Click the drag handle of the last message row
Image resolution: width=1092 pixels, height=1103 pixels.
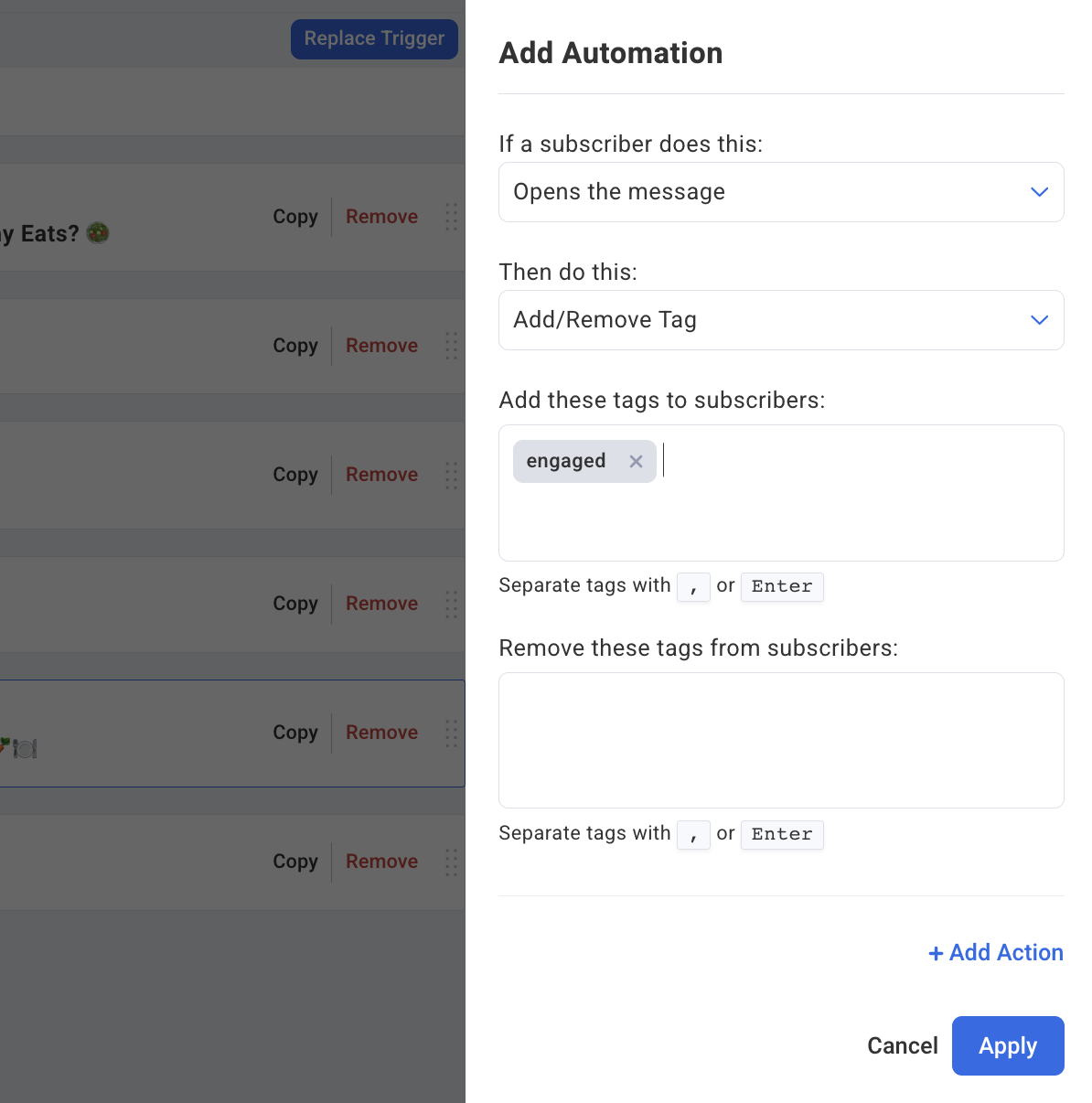click(x=451, y=862)
